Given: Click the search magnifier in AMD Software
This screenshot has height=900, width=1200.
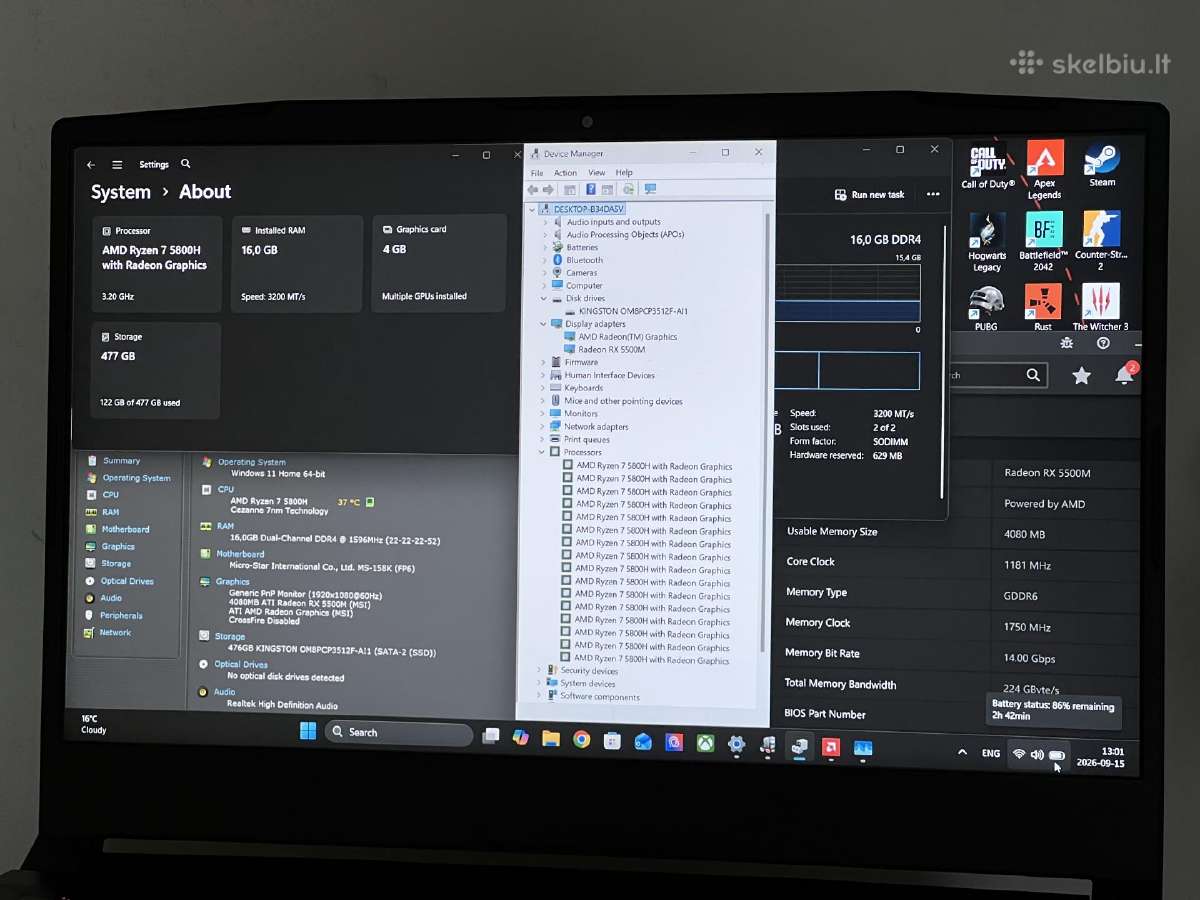Looking at the screenshot, I should click(1033, 375).
